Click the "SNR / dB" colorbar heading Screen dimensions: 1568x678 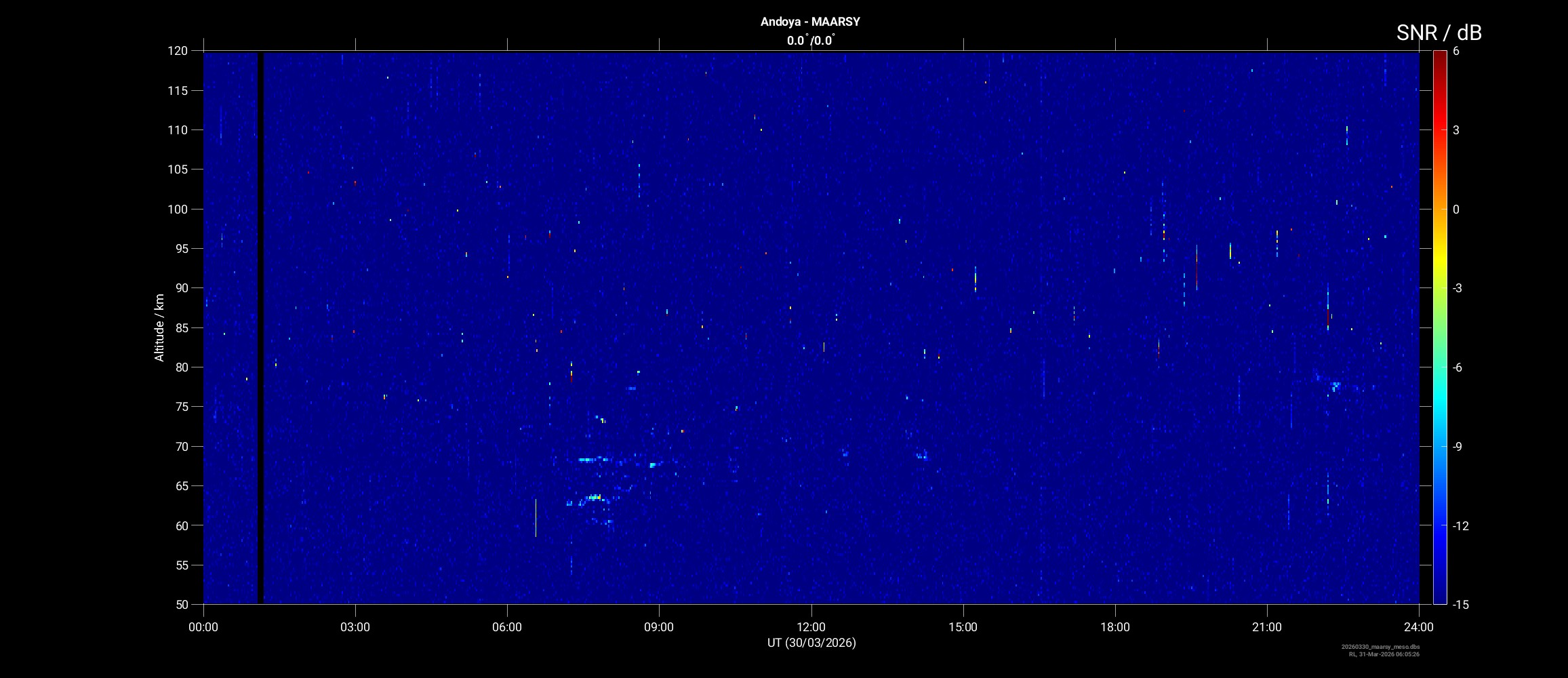[x=1439, y=33]
